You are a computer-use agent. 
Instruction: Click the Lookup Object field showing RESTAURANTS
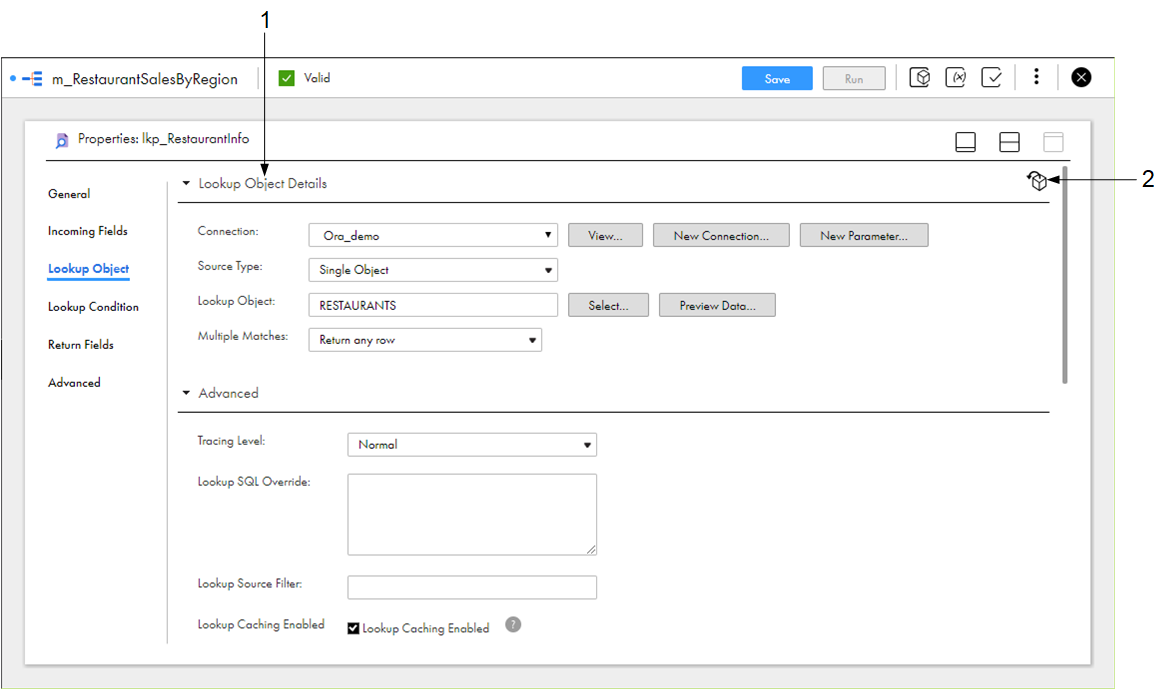click(x=433, y=305)
